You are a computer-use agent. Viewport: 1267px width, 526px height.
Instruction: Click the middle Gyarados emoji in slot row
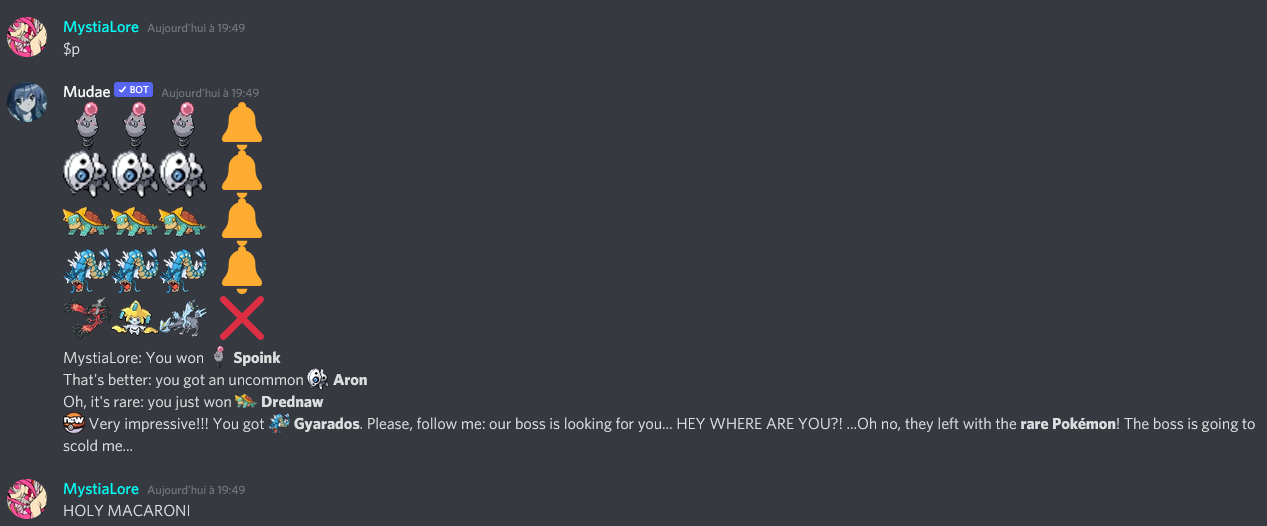tap(135, 270)
